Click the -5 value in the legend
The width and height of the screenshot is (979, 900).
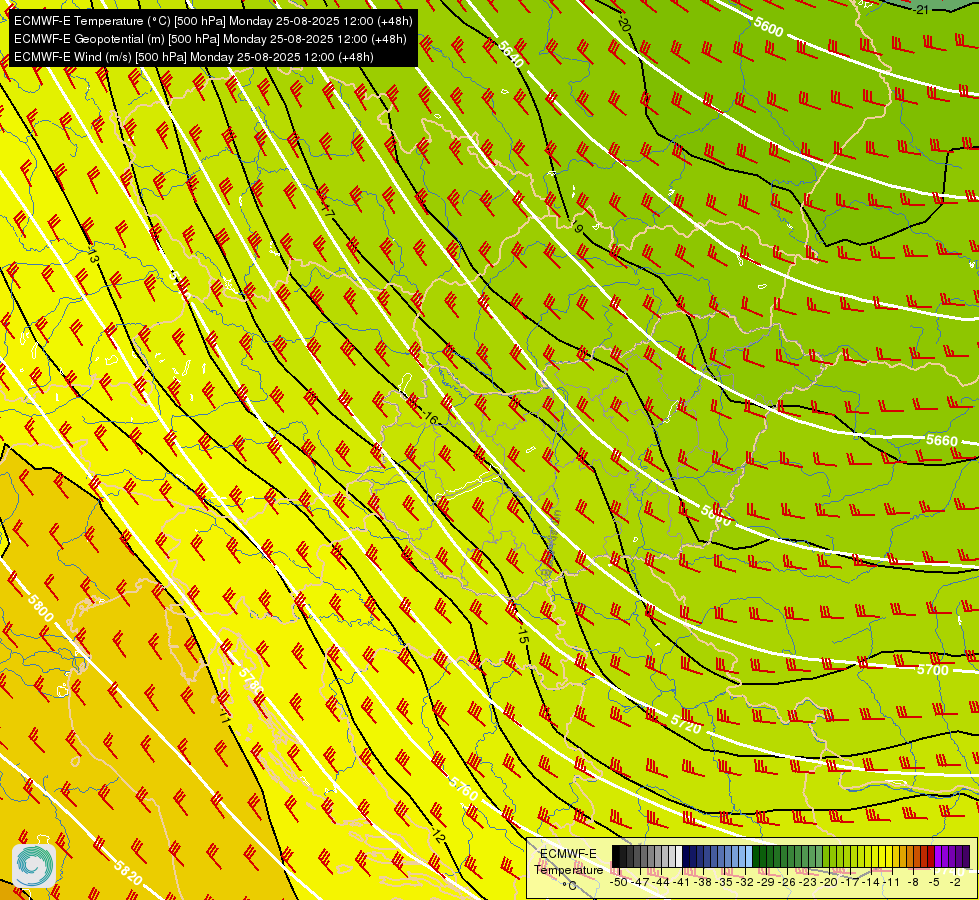click(x=934, y=882)
